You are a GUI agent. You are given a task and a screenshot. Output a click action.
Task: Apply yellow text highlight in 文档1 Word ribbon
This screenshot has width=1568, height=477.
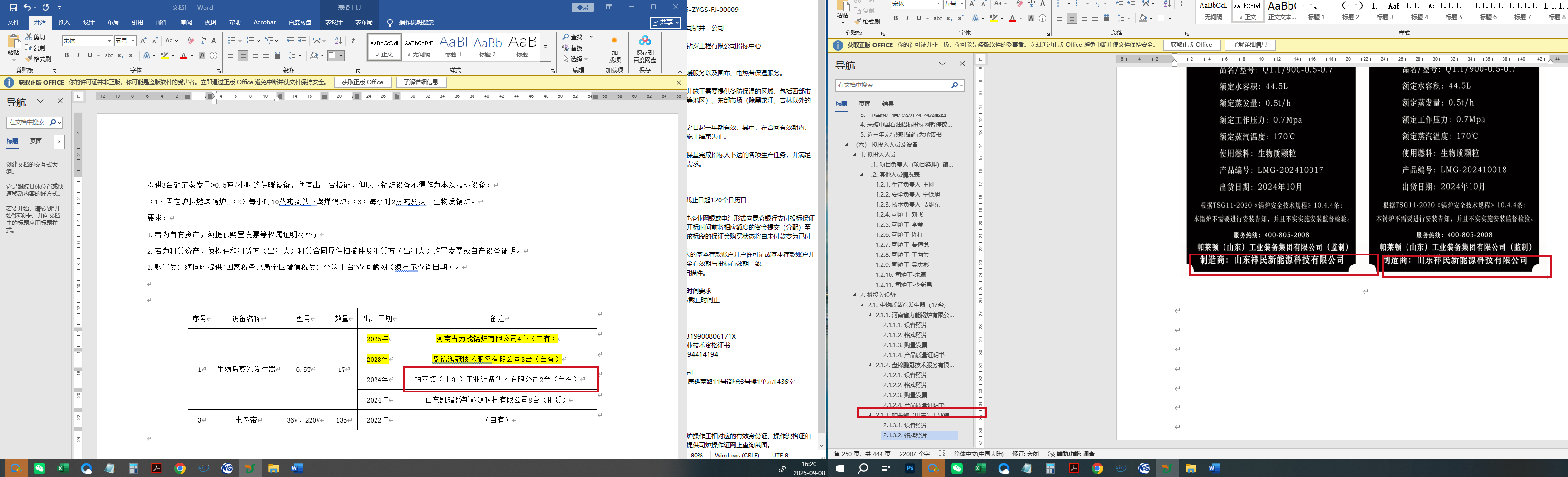164,56
